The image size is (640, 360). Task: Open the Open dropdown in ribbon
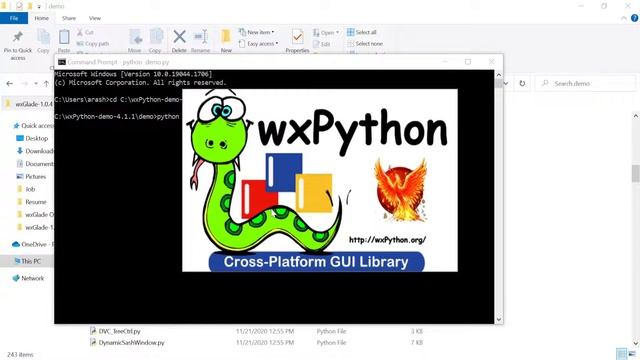point(326,32)
